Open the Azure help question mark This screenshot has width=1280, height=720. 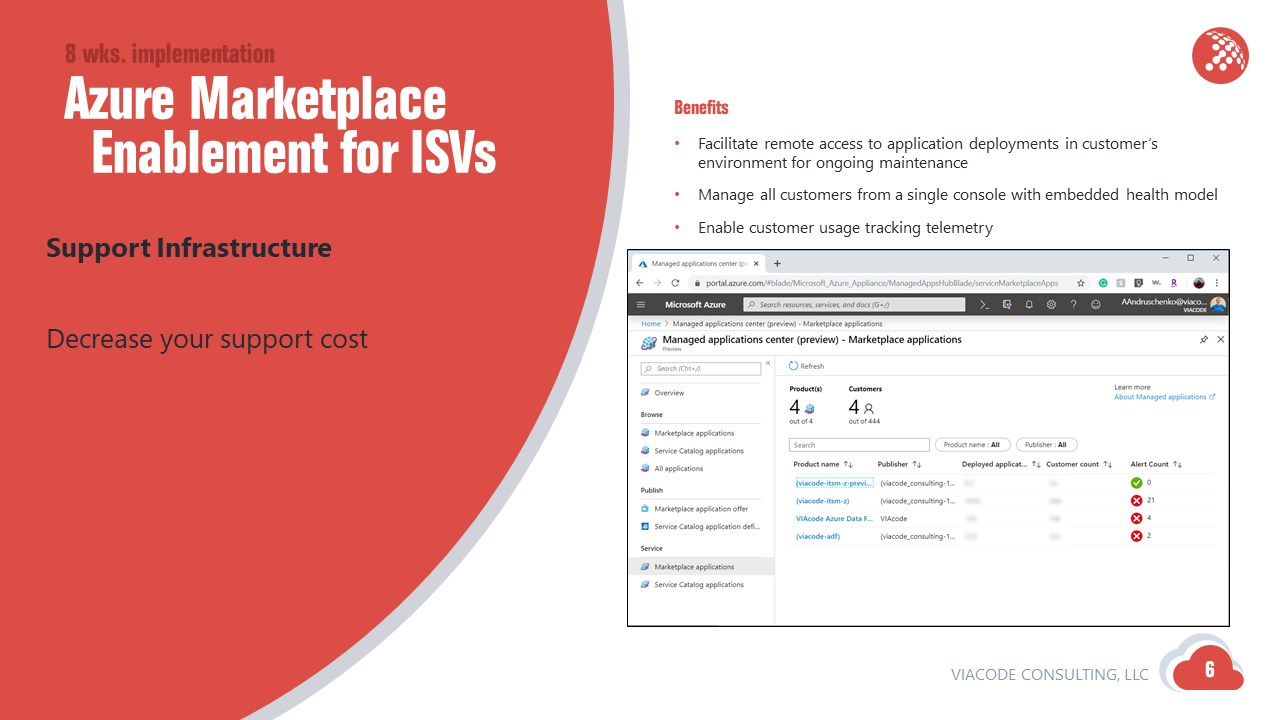(1073, 304)
